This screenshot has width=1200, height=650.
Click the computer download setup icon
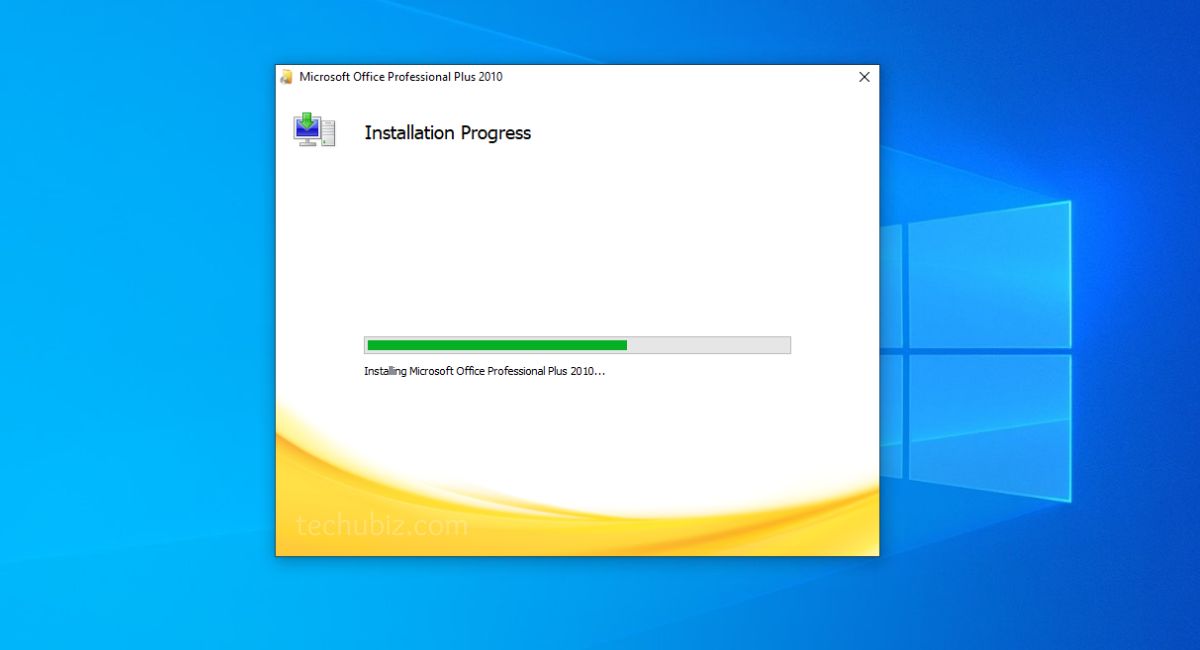click(x=314, y=131)
